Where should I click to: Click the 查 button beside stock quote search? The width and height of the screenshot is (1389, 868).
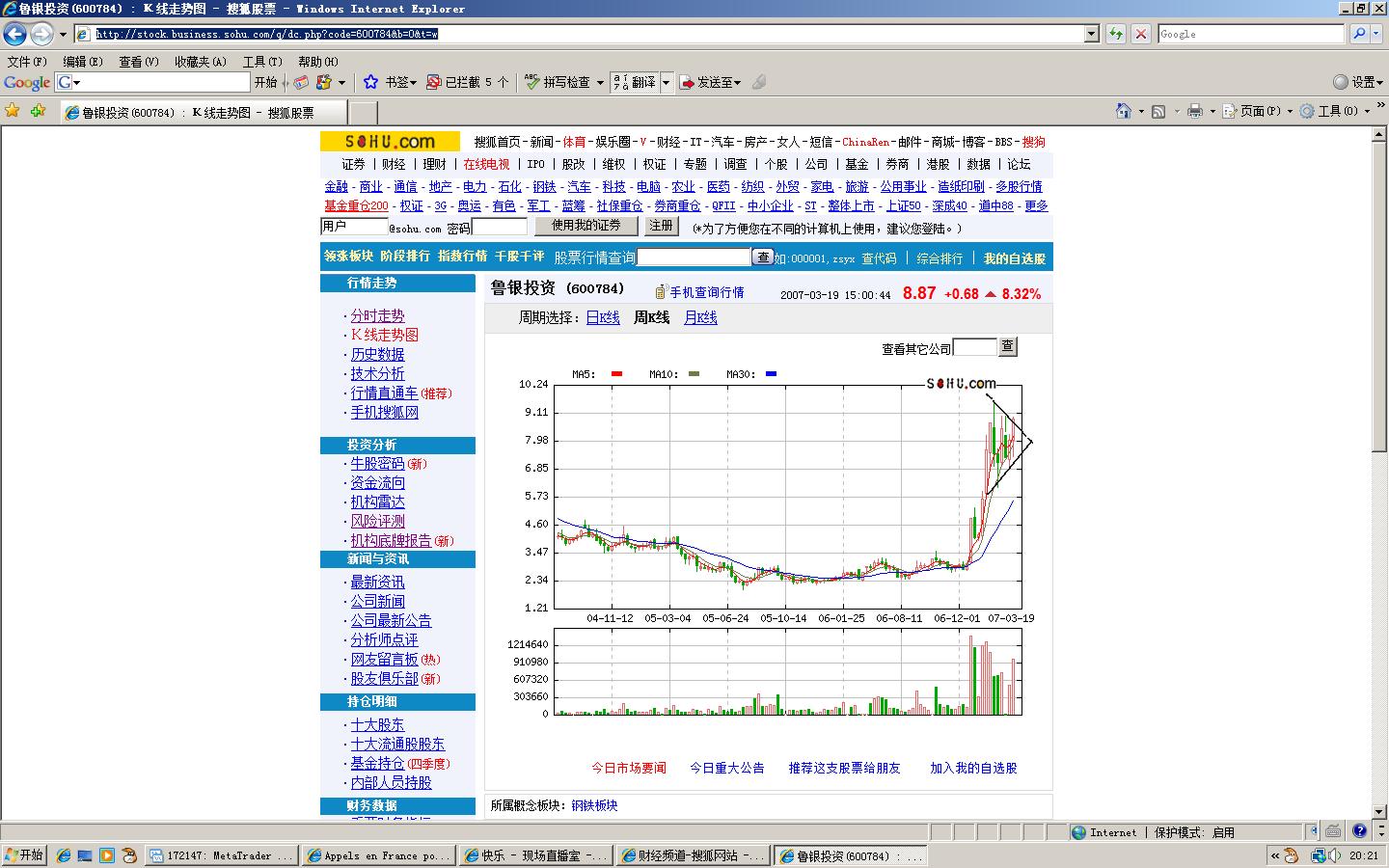[763, 257]
